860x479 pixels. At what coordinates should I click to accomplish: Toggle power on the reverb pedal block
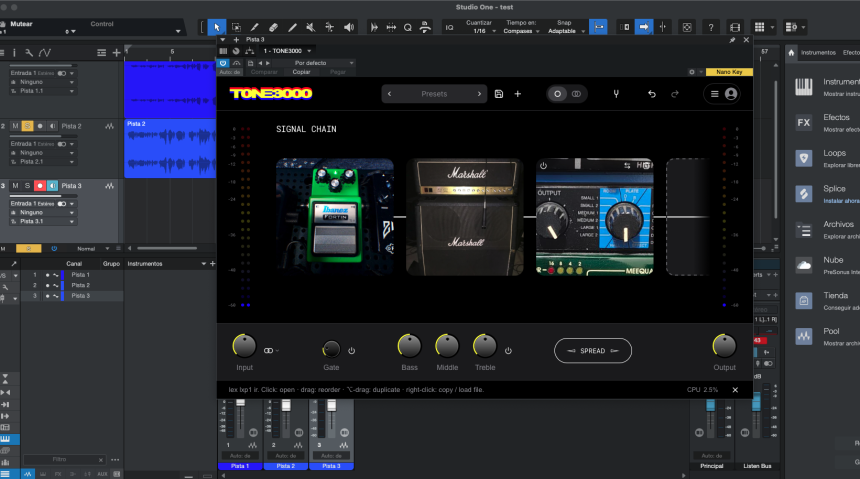tap(543, 166)
